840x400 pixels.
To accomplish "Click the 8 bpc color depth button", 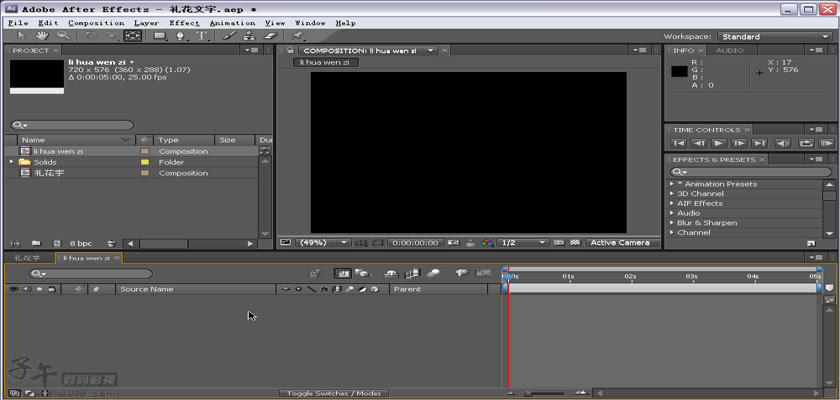I will pyautogui.click(x=81, y=243).
